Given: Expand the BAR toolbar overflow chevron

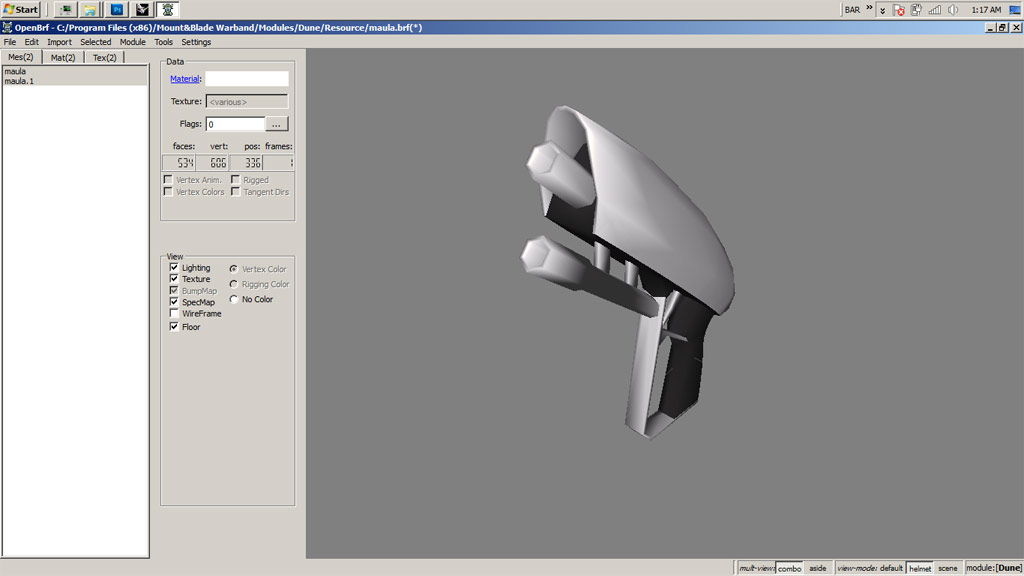Looking at the screenshot, I should (x=869, y=9).
